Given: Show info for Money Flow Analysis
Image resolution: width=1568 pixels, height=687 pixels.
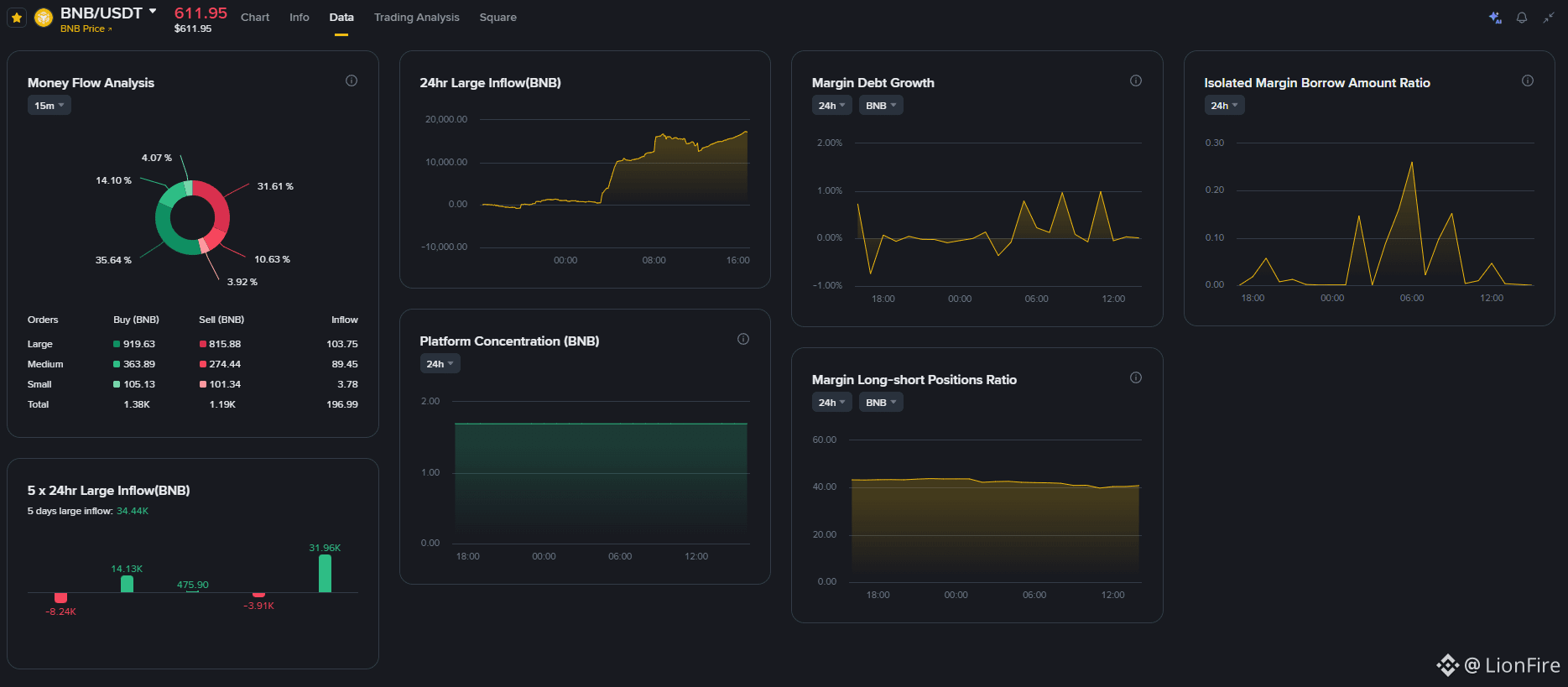Looking at the screenshot, I should 352,81.
